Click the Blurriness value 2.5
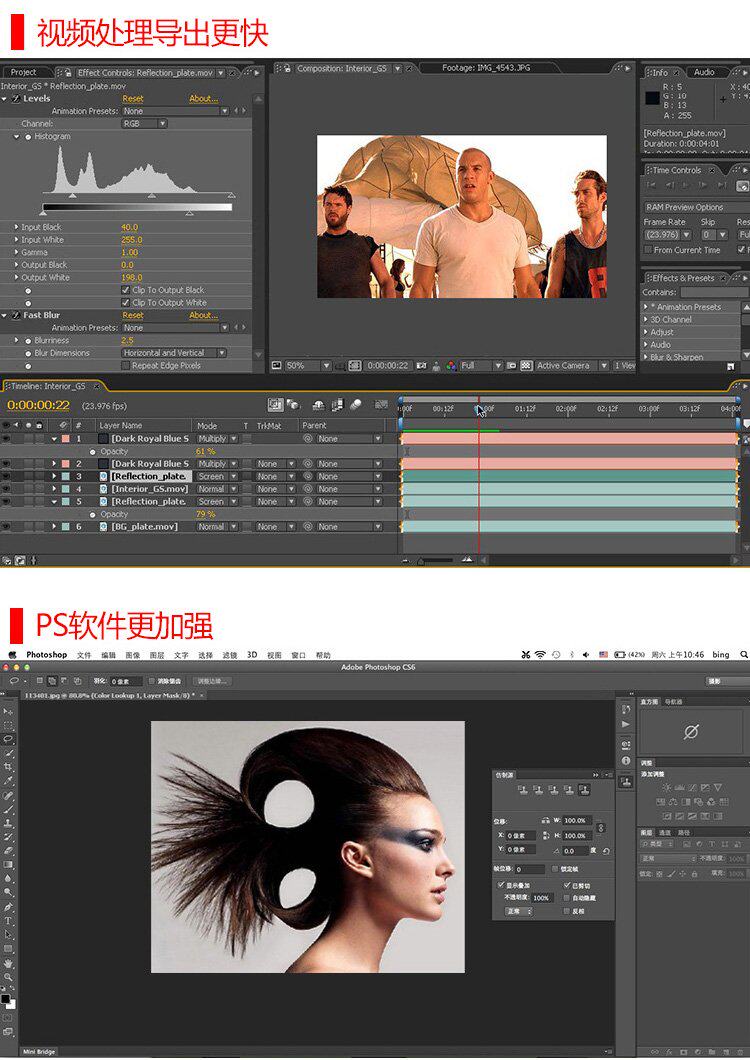 pyautogui.click(x=127, y=341)
